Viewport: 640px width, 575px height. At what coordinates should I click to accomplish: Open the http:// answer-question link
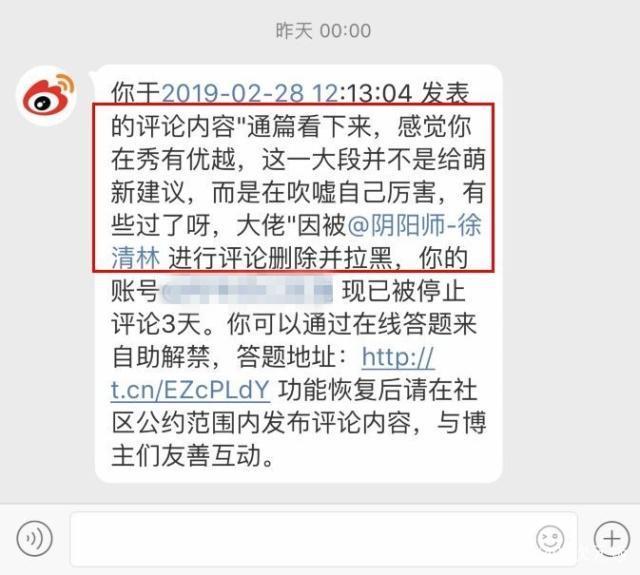click(x=398, y=357)
